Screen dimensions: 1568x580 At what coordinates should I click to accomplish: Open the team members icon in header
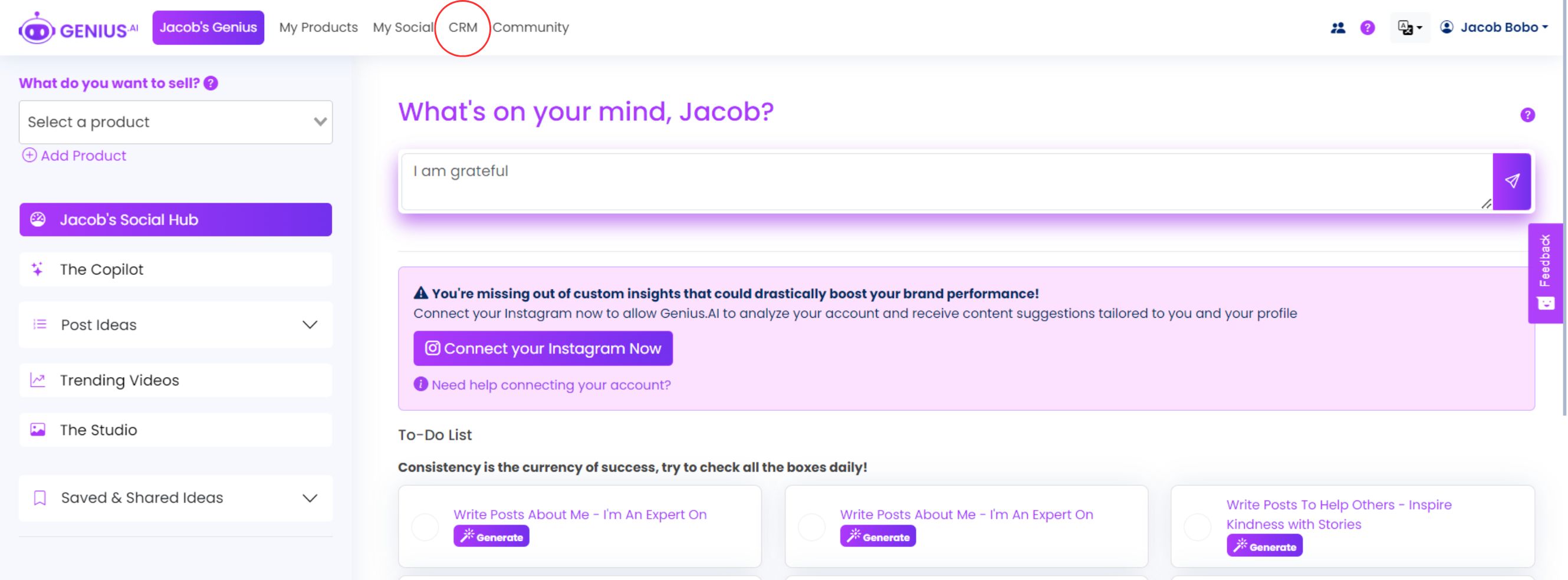click(x=1337, y=28)
